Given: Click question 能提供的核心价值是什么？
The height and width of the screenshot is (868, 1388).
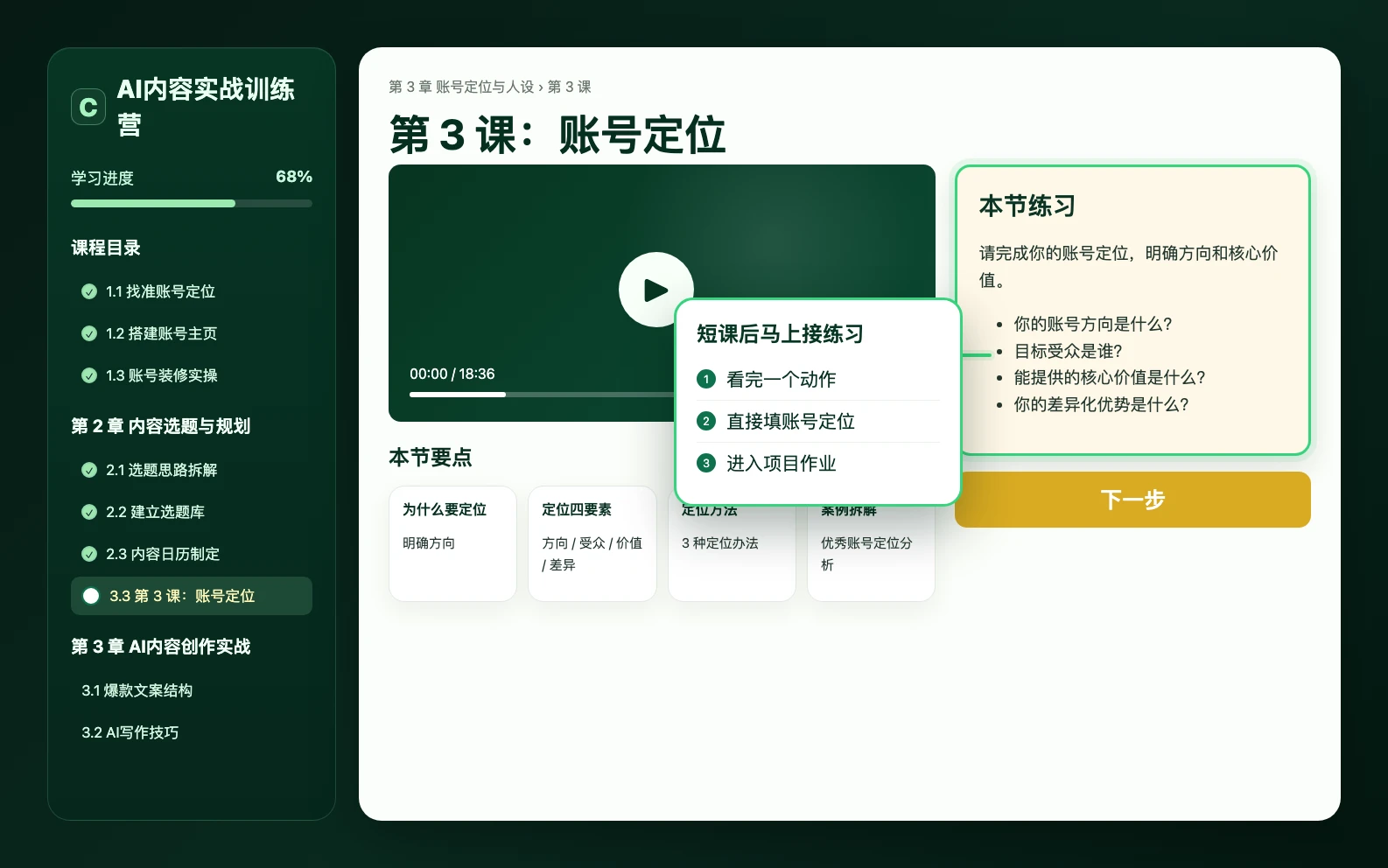Looking at the screenshot, I should click(x=1109, y=377).
